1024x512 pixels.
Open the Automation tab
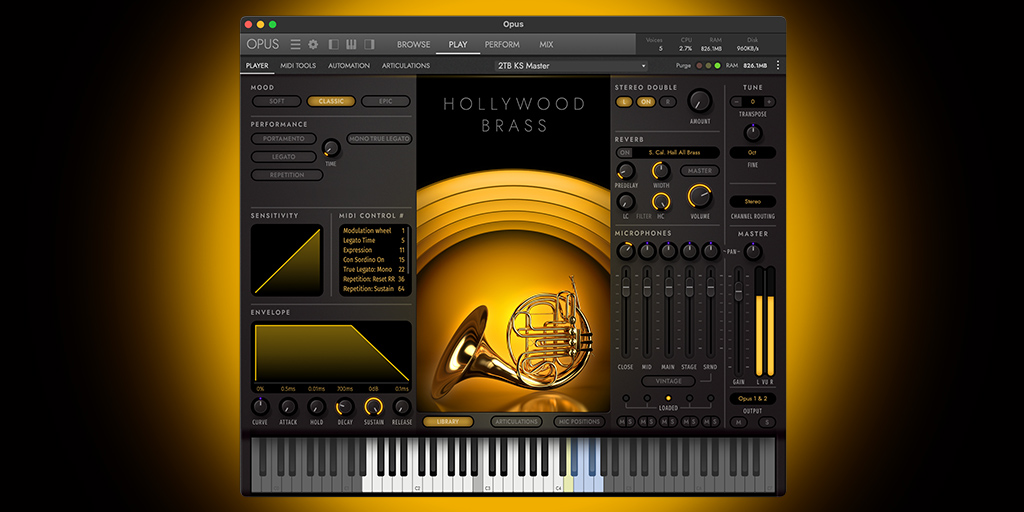click(349, 66)
